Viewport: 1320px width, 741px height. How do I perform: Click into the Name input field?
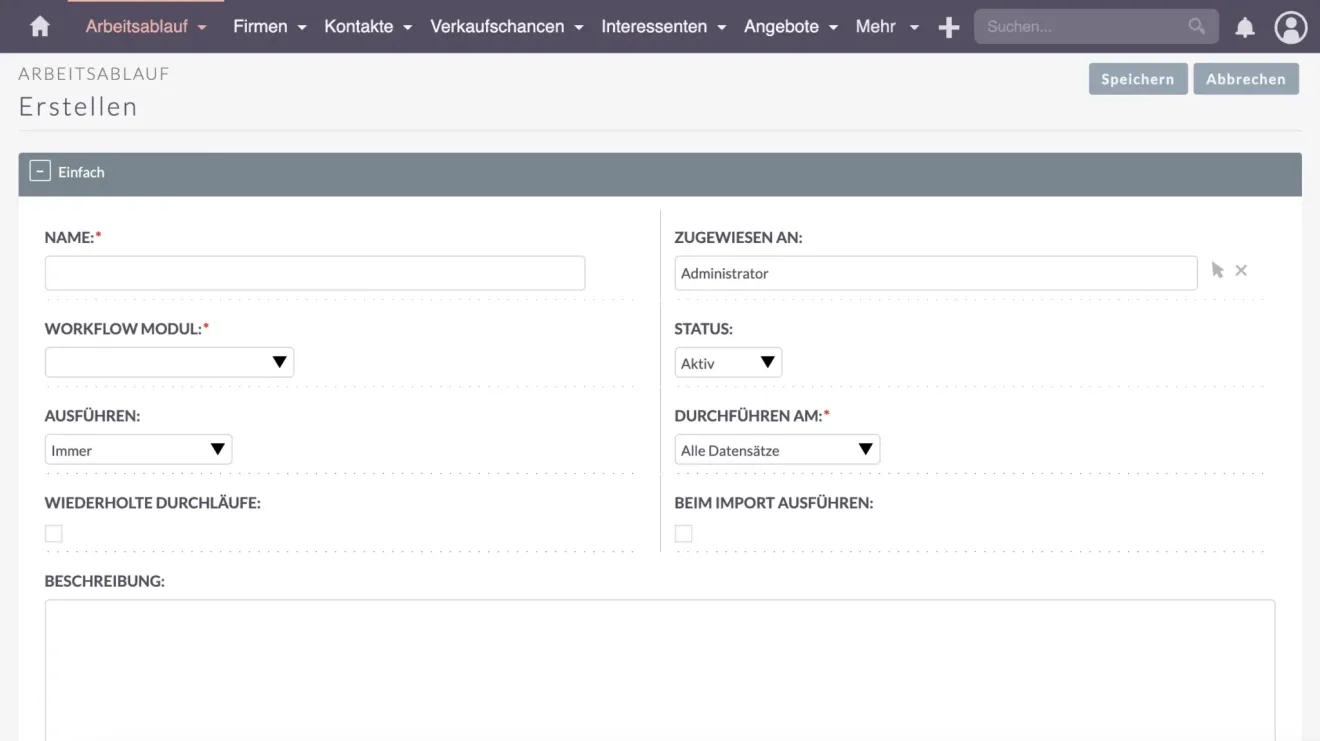[314, 272]
